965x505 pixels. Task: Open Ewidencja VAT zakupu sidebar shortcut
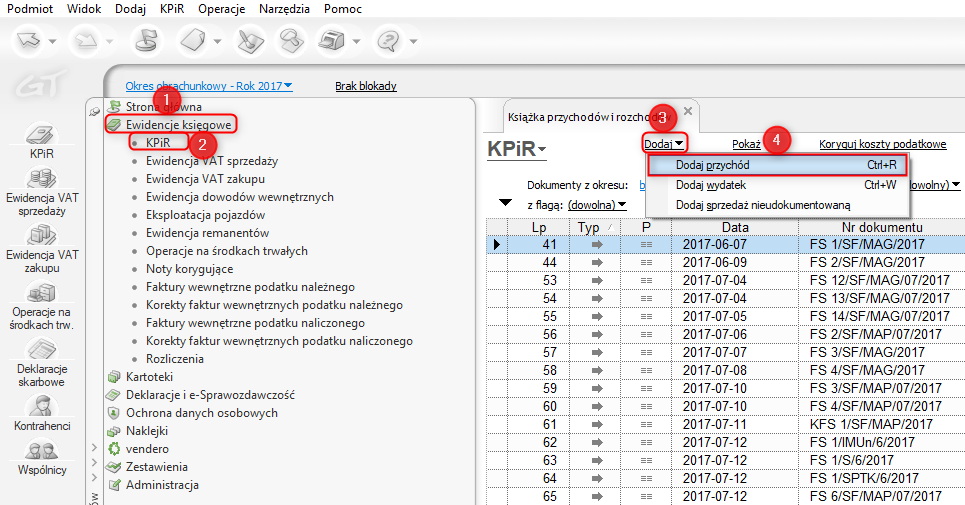point(42,249)
